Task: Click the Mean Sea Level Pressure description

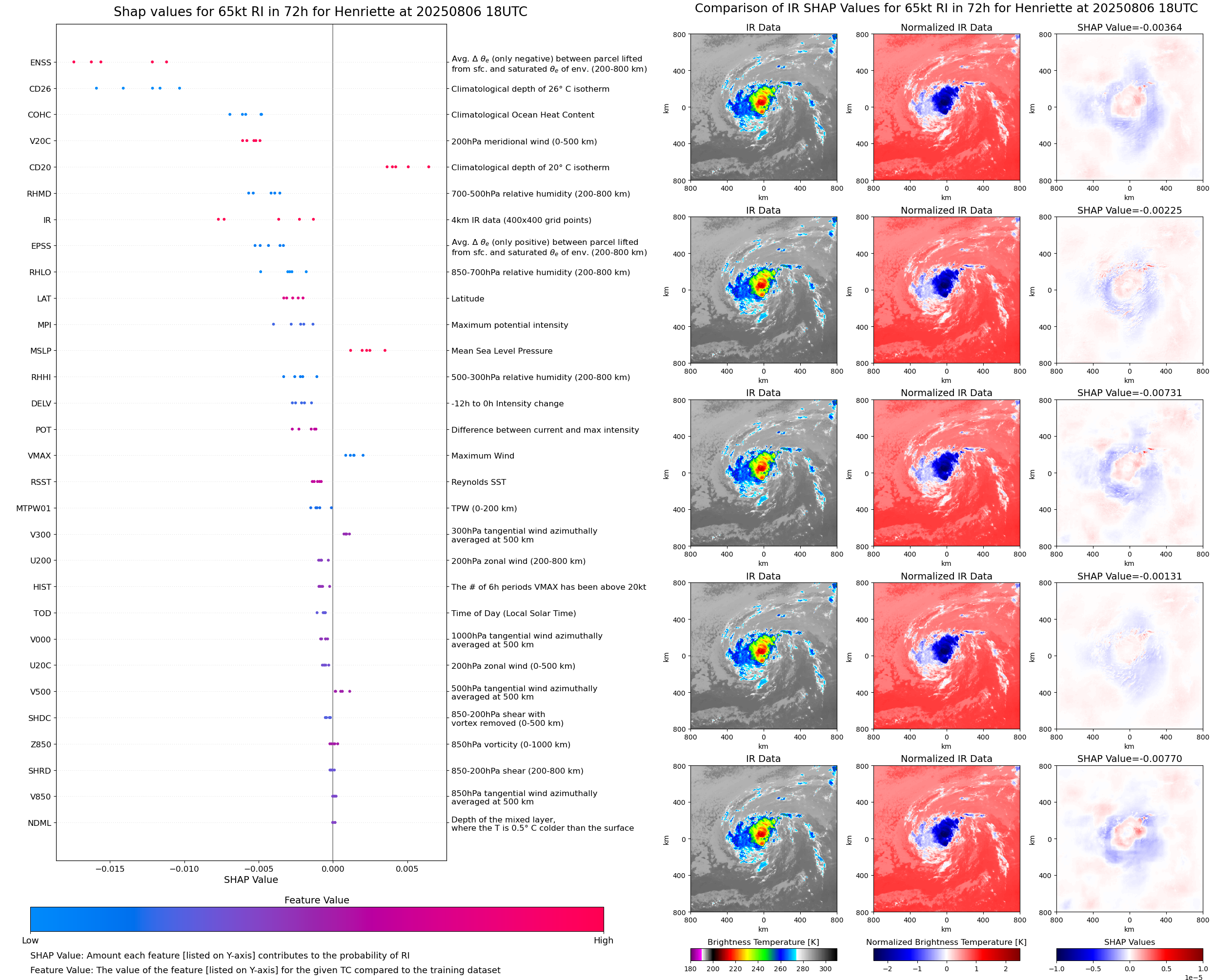Action: tap(501, 351)
